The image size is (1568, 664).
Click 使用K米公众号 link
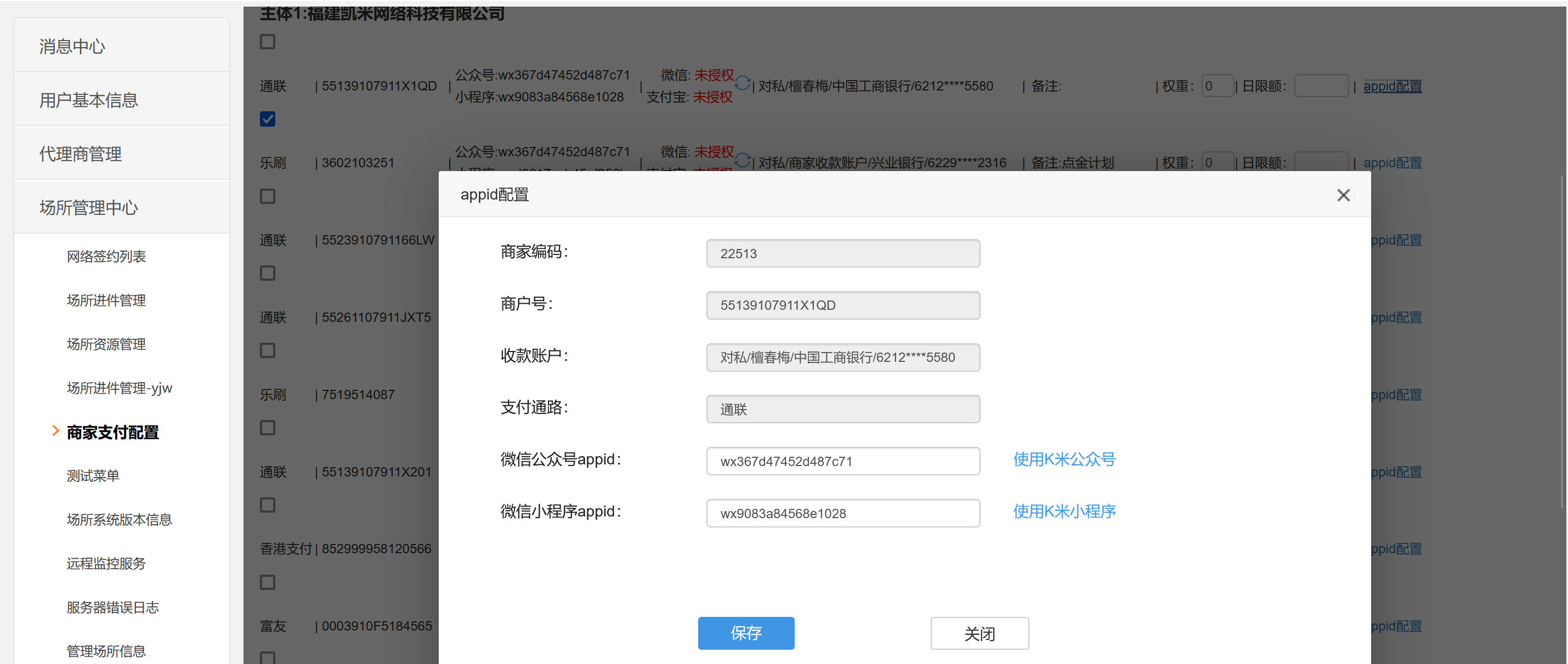pos(1064,459)
